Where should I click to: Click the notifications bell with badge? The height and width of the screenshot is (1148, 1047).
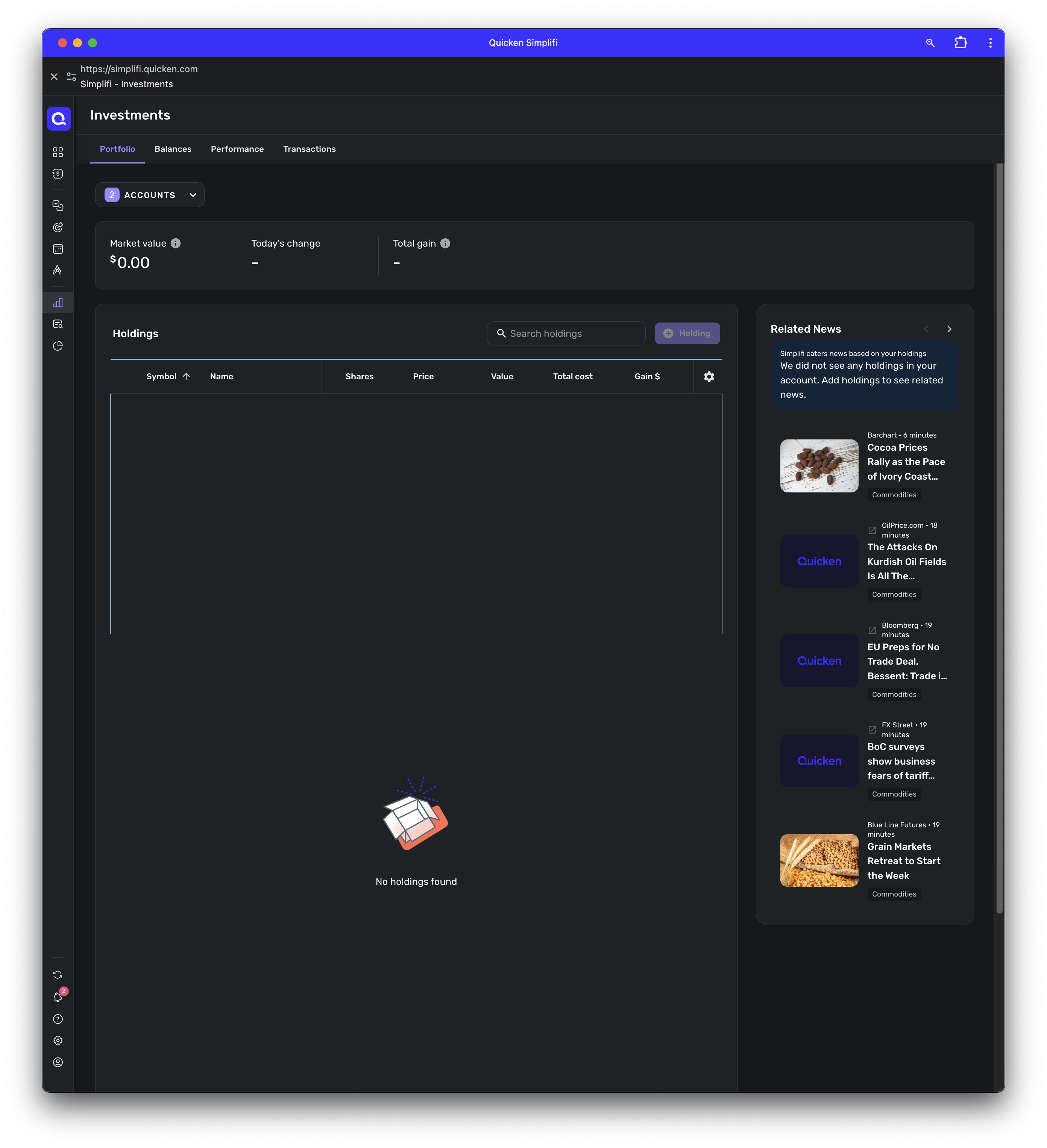click(58, 997)
